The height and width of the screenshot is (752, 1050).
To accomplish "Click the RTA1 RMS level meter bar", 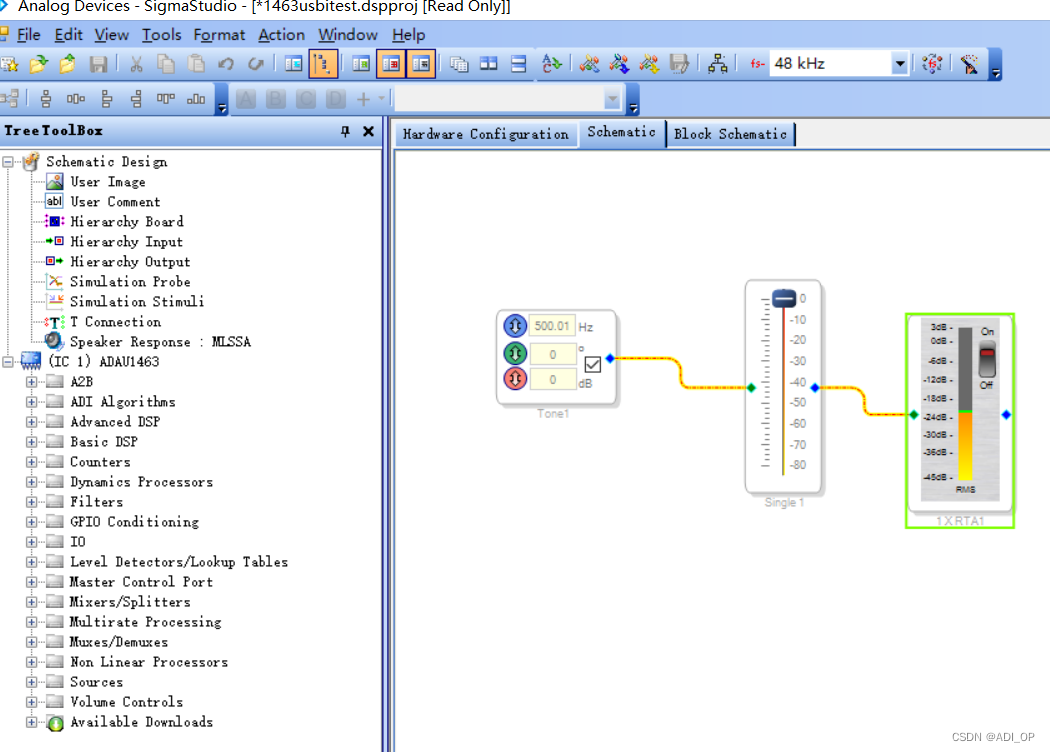I will click(965, 404).
